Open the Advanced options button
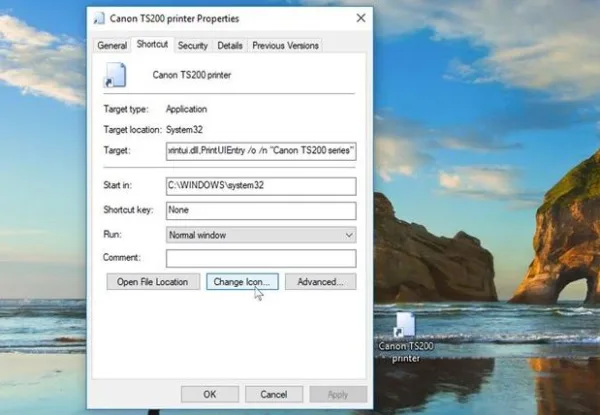This screenshot has height=415, width=600. click(321, 282)
